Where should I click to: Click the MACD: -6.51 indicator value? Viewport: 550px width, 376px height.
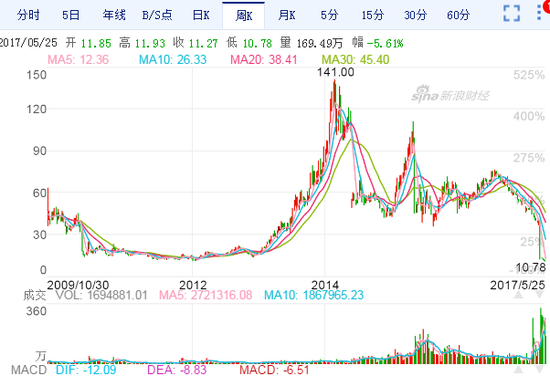[x=274, y=370]
